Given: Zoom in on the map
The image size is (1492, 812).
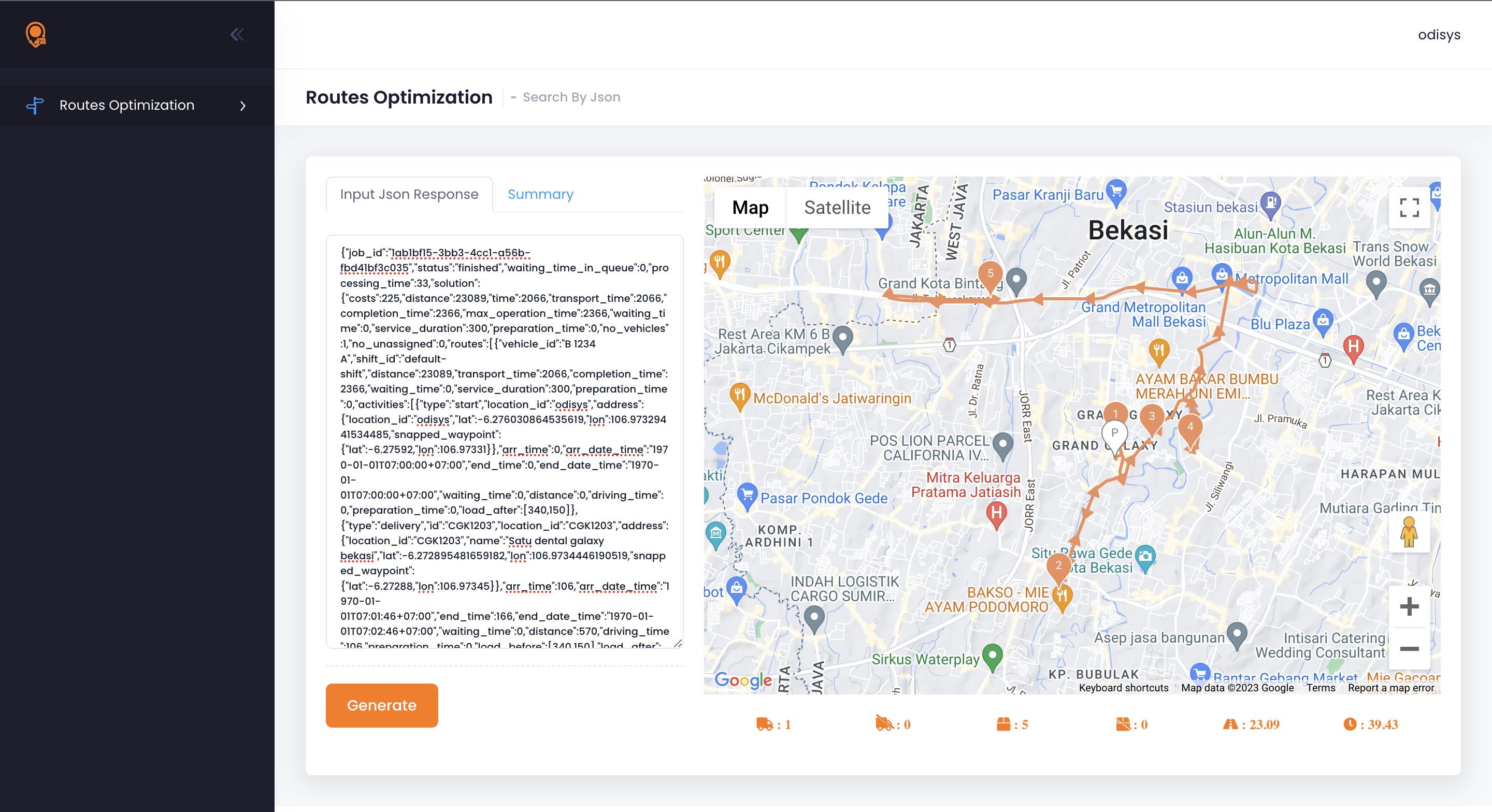Looking at the screenshot, I should [1409, 606].
